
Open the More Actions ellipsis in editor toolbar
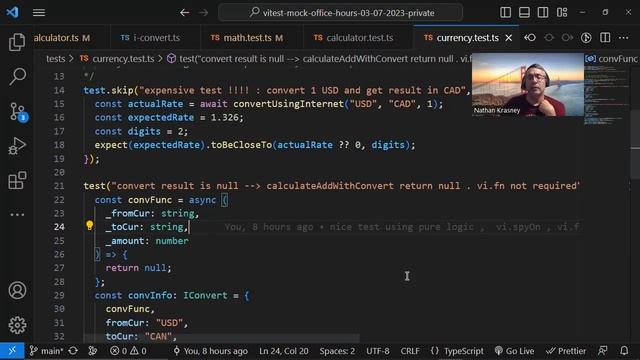coord(623,38)
